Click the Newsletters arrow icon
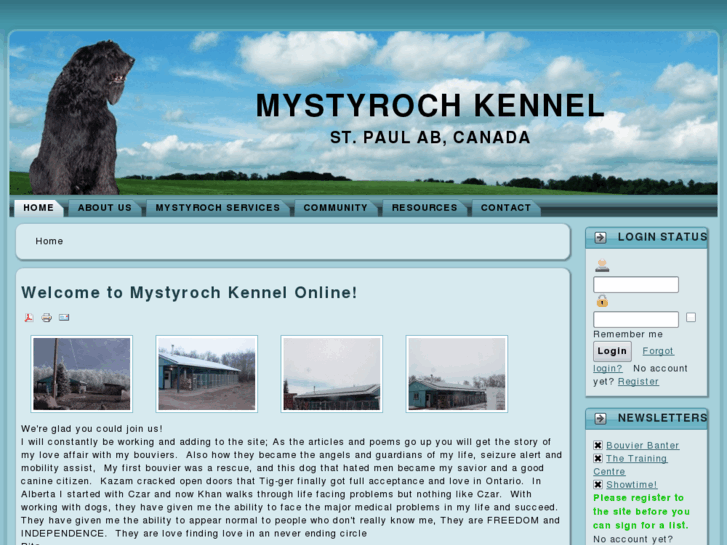Image resolution: width=727 pixels, height=545 pixels. (600, 418)
